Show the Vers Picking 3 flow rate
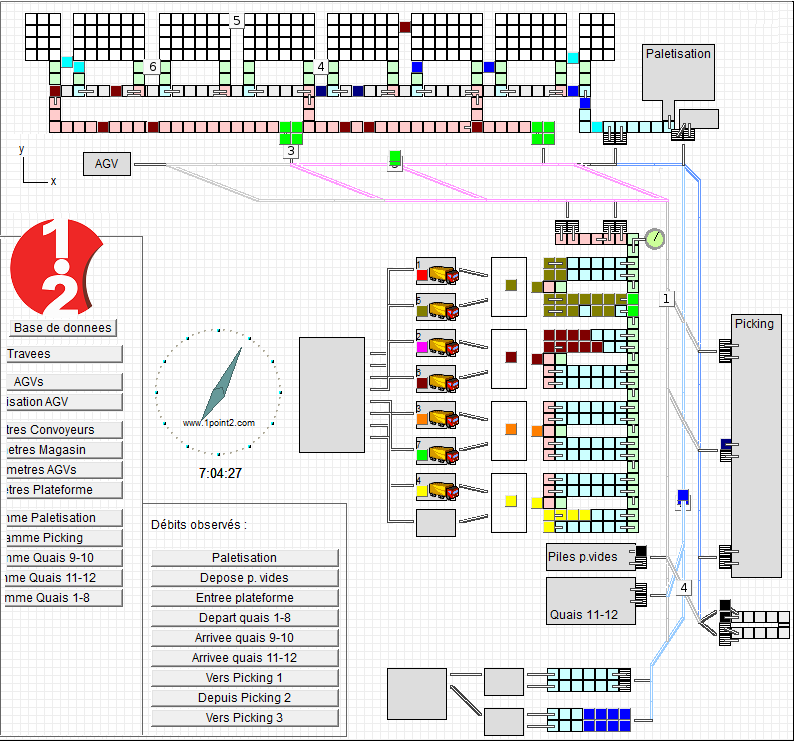Screen dimensions: 797x742 [x=245, y=718]
